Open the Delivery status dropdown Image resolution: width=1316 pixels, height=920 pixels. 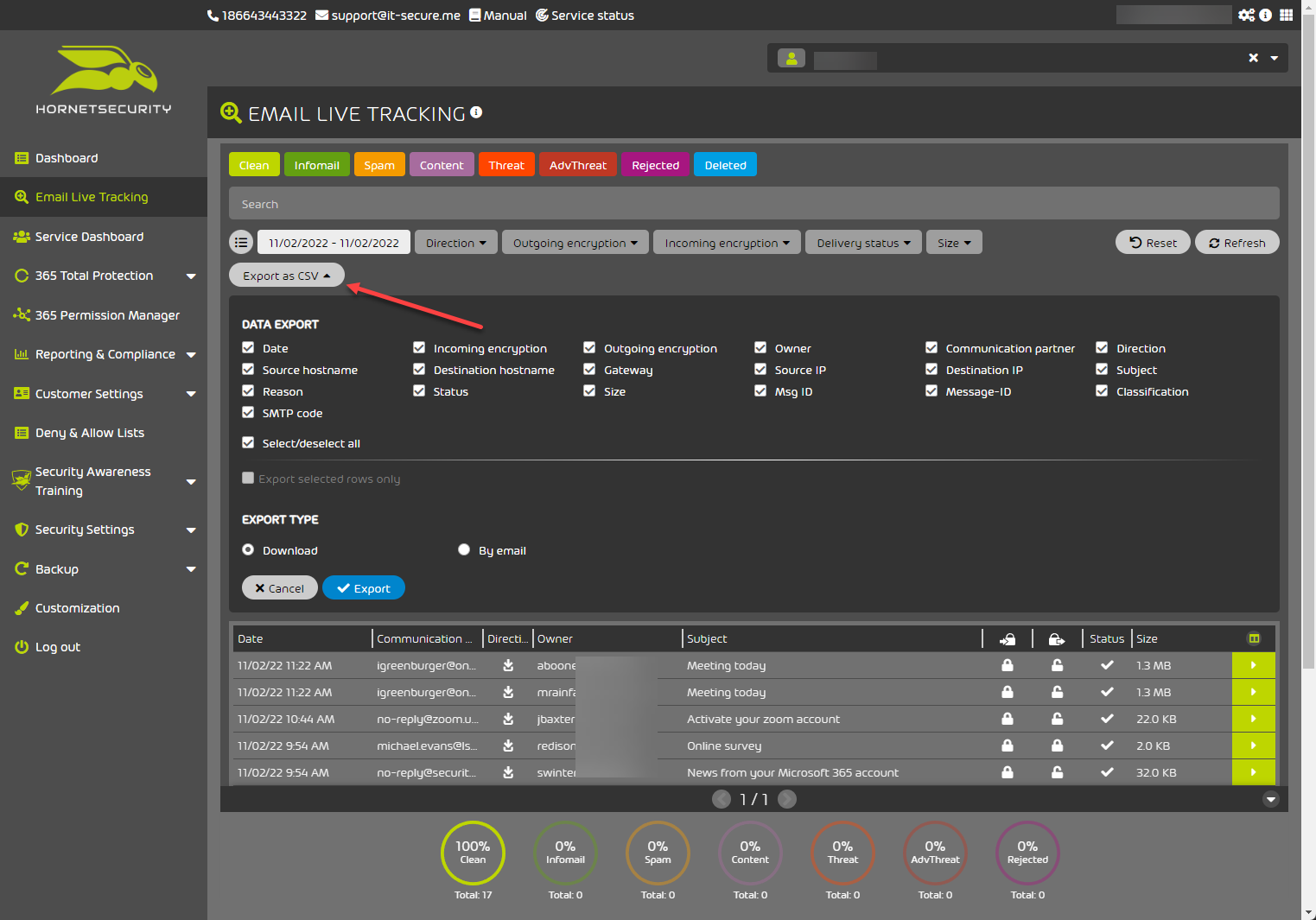tap(863, 243)
